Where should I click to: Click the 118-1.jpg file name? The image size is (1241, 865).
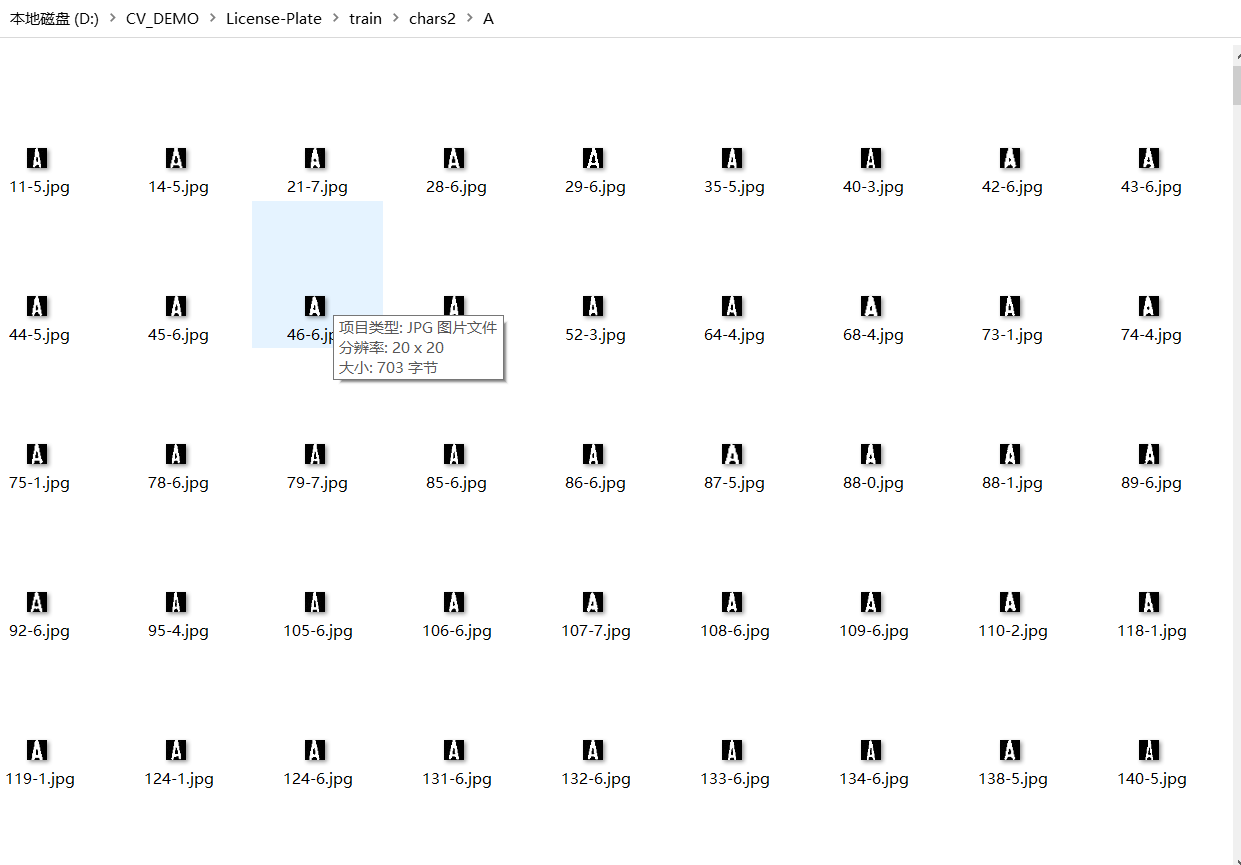(x=1152, y=631)
